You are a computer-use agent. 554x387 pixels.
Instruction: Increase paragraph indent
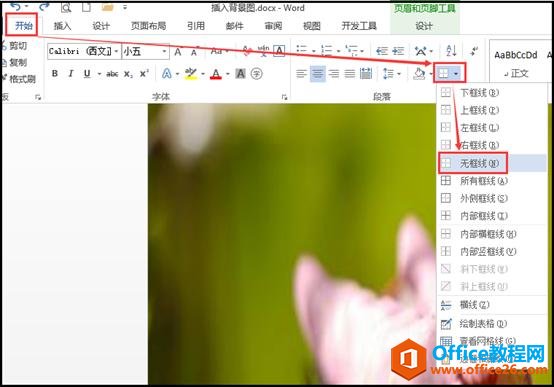(398, 51)
